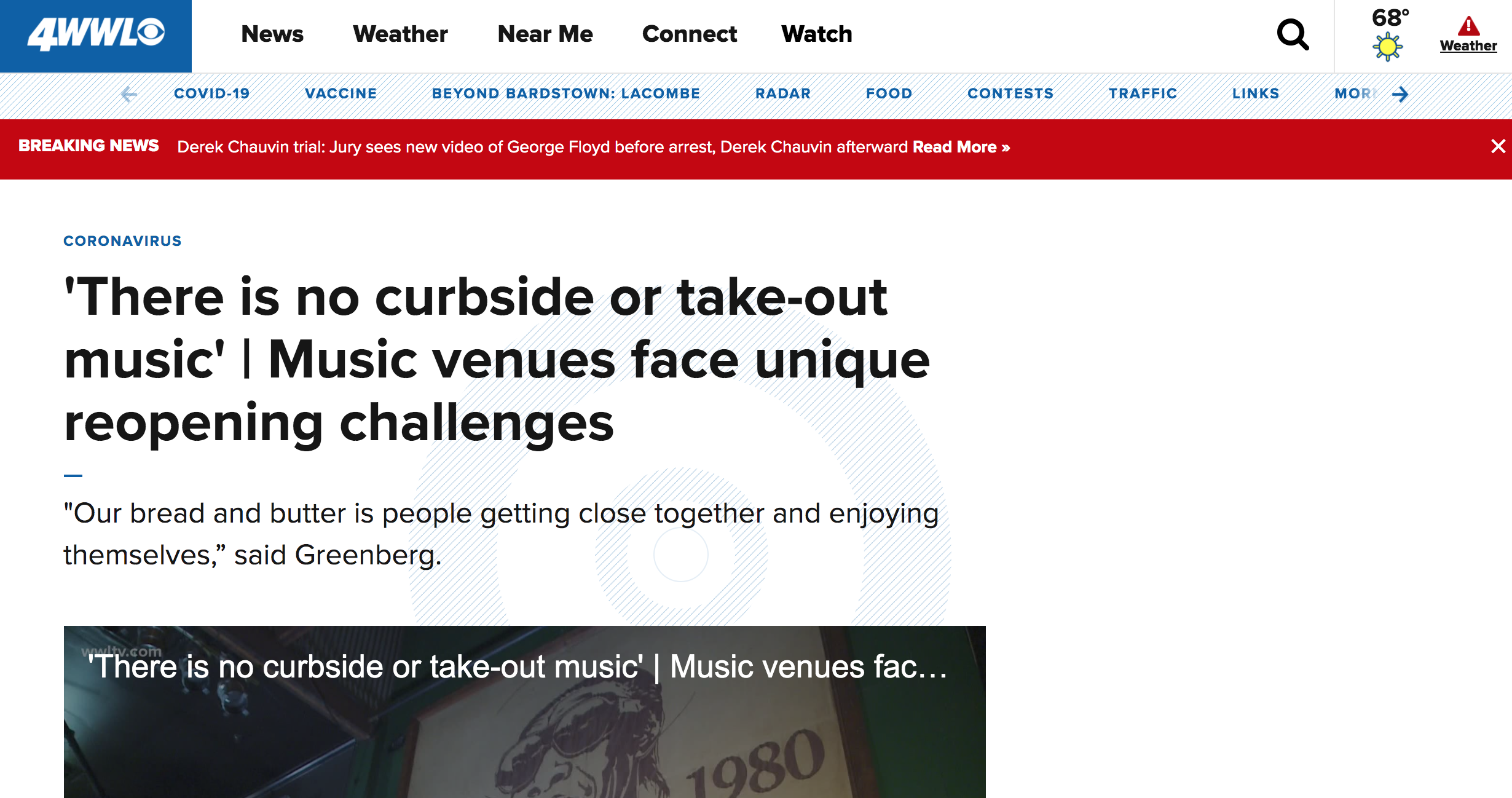1512x798 pixels.
Task: Select the Radar subnav link
Action: (783, 93)
